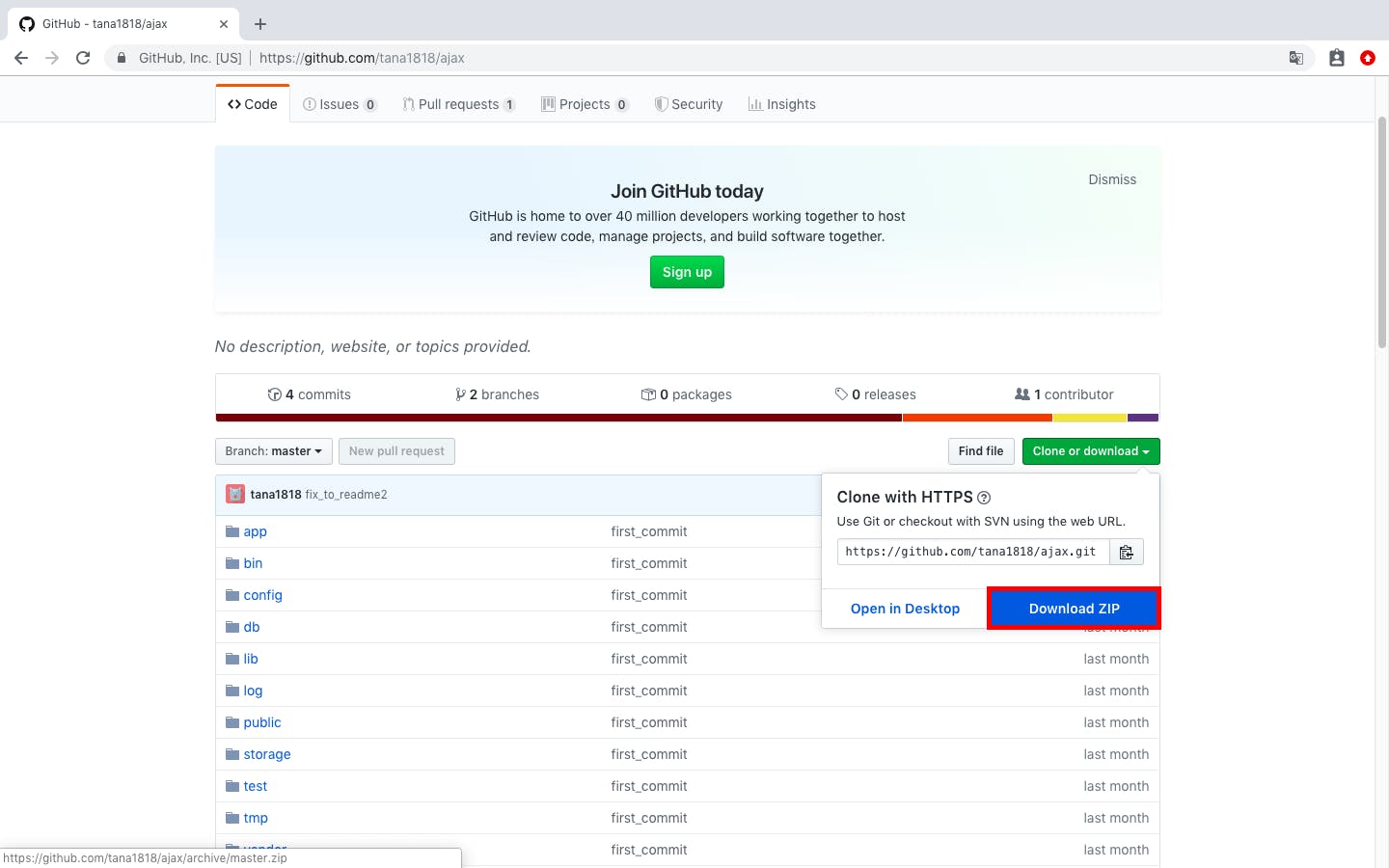The image size is (1389, 868).
Task: Reload the page with the refresh icon
Action: (x=83, y=58)
